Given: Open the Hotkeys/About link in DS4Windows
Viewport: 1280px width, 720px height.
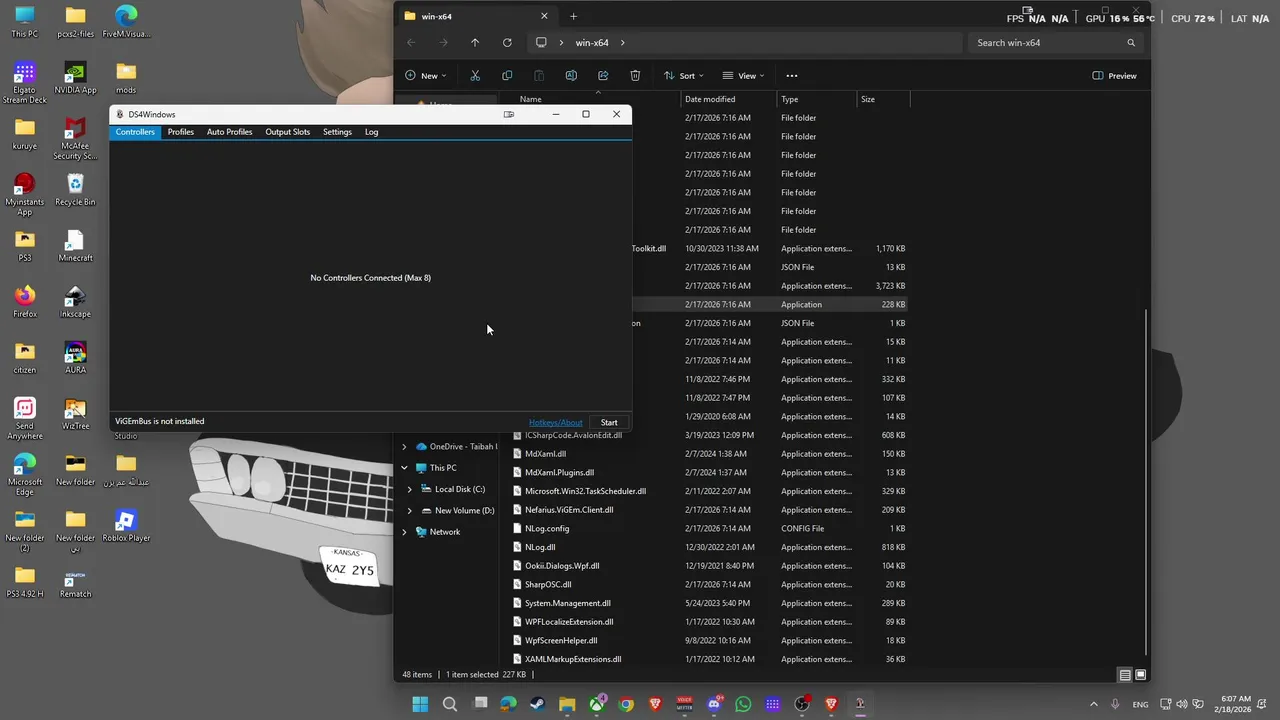Looking at the screenshot, I should (x=555, y=422).
